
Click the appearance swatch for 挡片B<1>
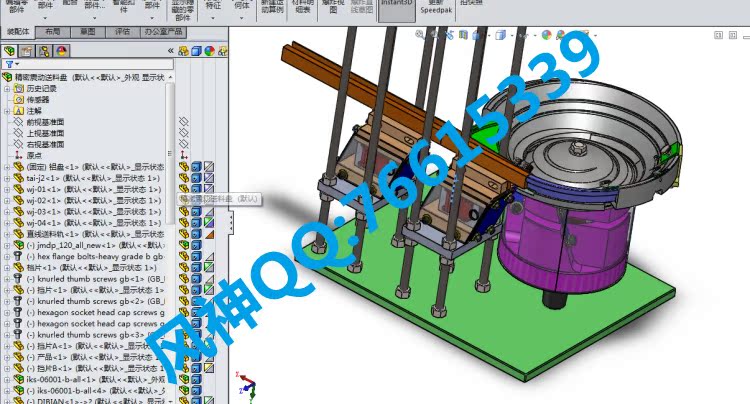[x=209, y=368]
